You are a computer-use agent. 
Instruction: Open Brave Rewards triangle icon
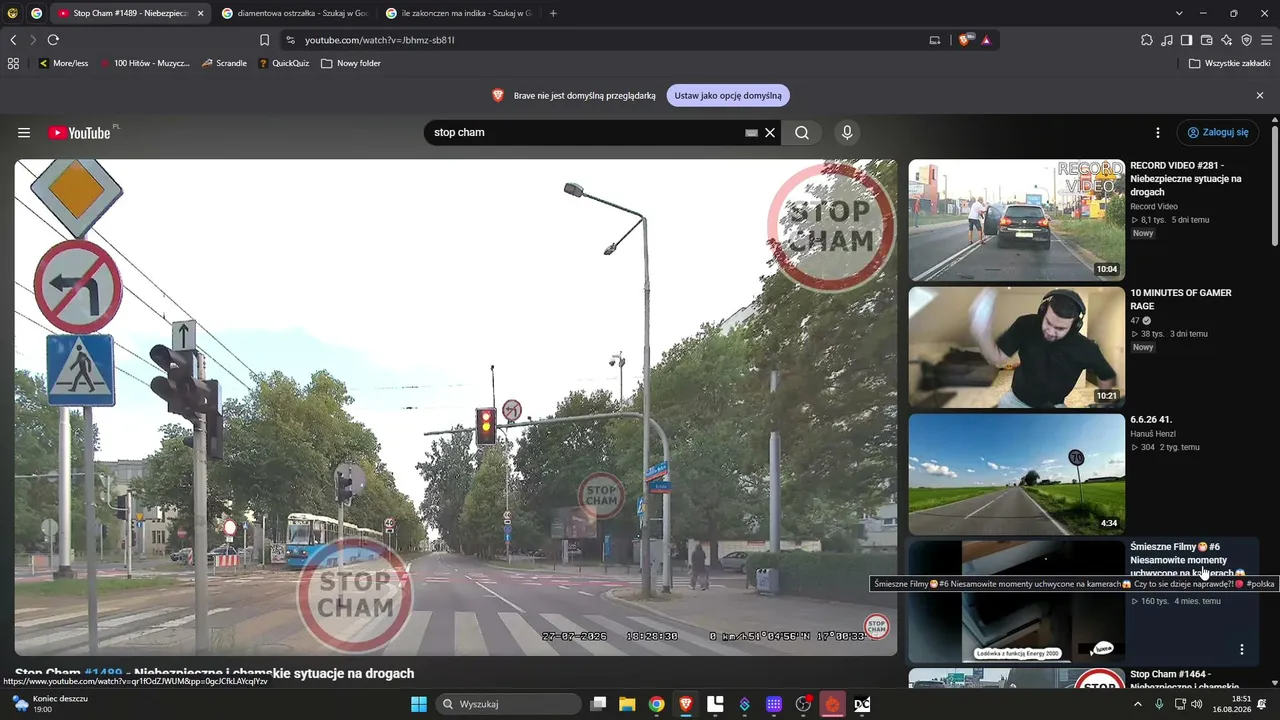point(986,40)
